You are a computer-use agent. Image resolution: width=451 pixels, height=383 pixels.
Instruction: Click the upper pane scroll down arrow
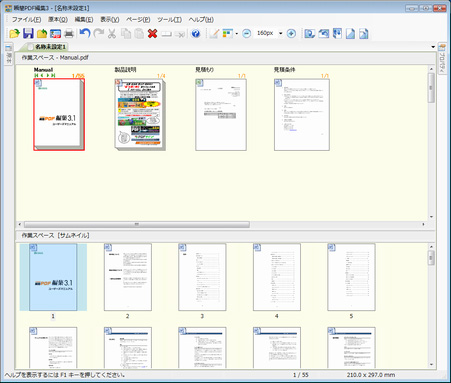[431, 217]
